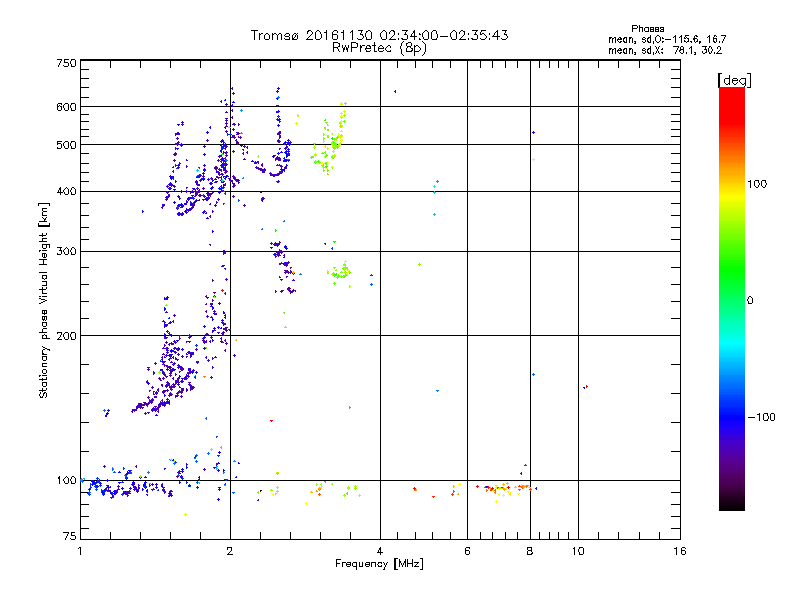The width and height of the screenshot is (800, 600).
Task: Click the 100 tick label on the colorbar
Action: 761,184
